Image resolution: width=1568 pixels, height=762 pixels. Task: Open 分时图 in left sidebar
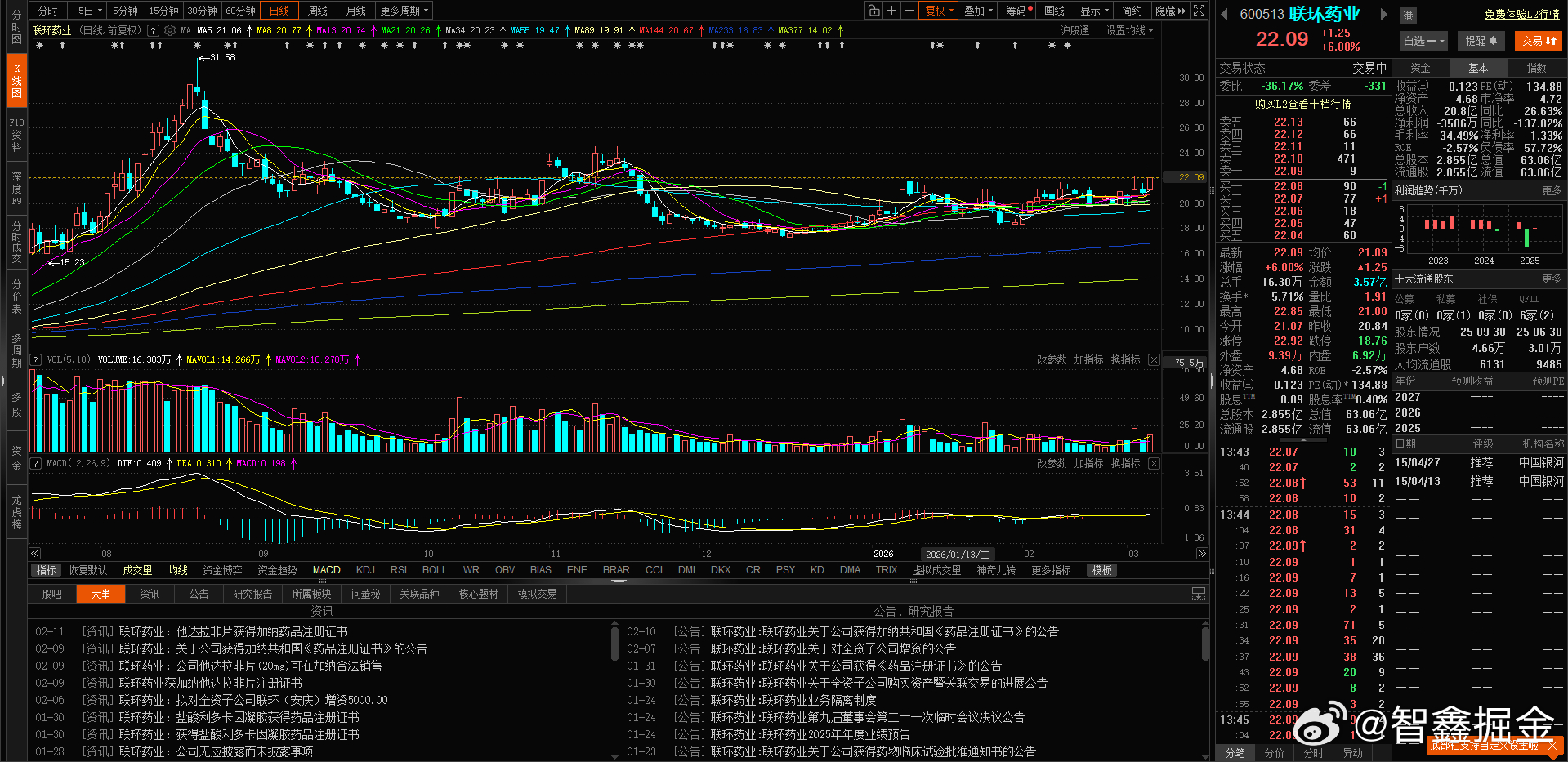(16, 26)
